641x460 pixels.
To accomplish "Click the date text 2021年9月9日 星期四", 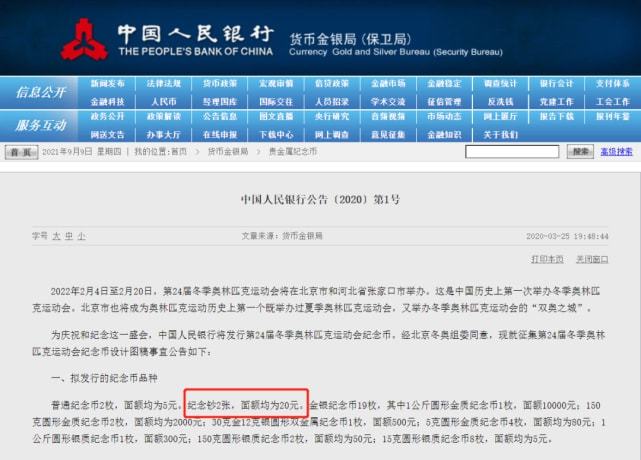I will click(x=82, y=152).
